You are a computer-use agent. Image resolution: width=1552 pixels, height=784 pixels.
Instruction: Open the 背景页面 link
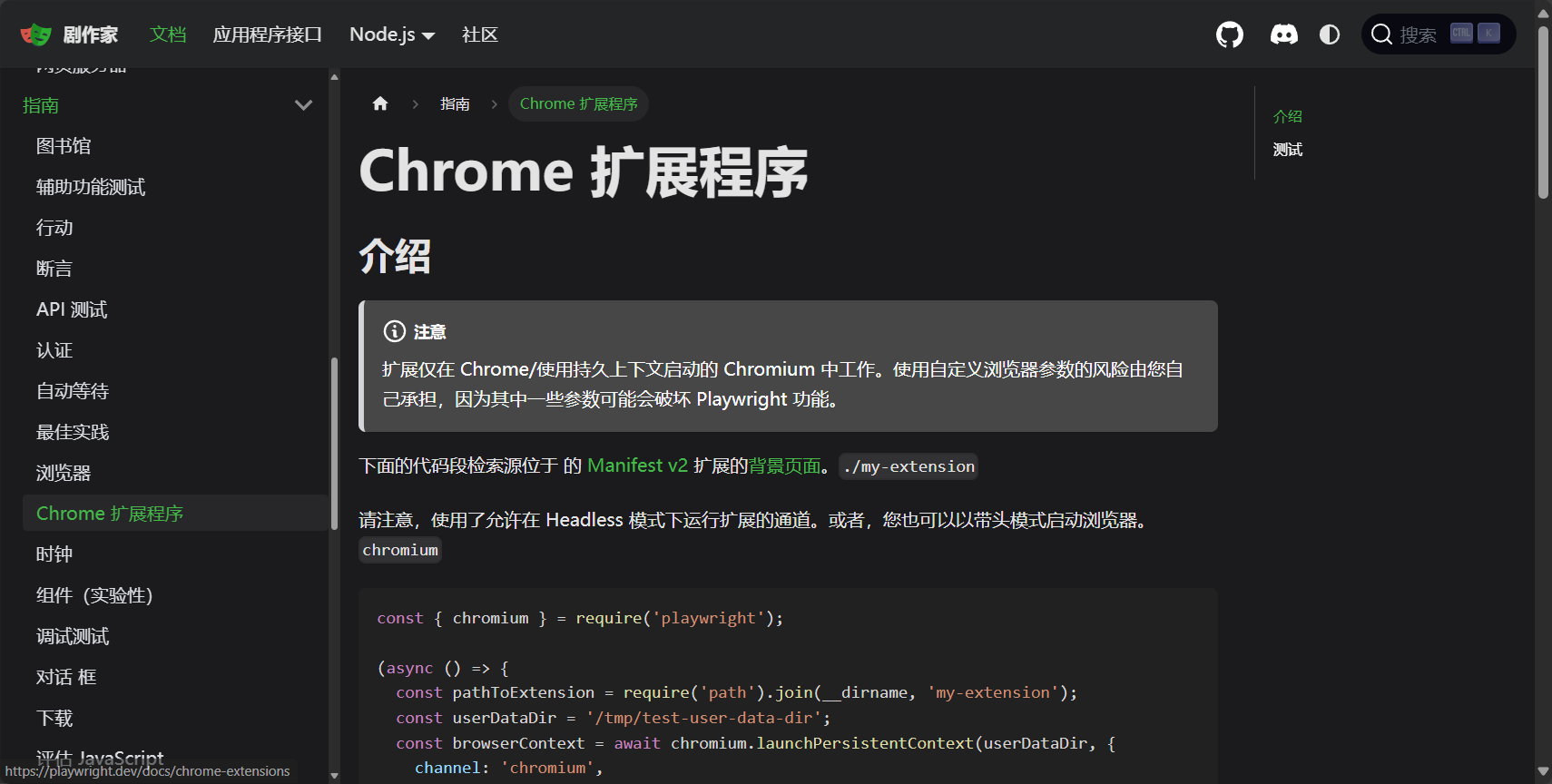(784, 465)
